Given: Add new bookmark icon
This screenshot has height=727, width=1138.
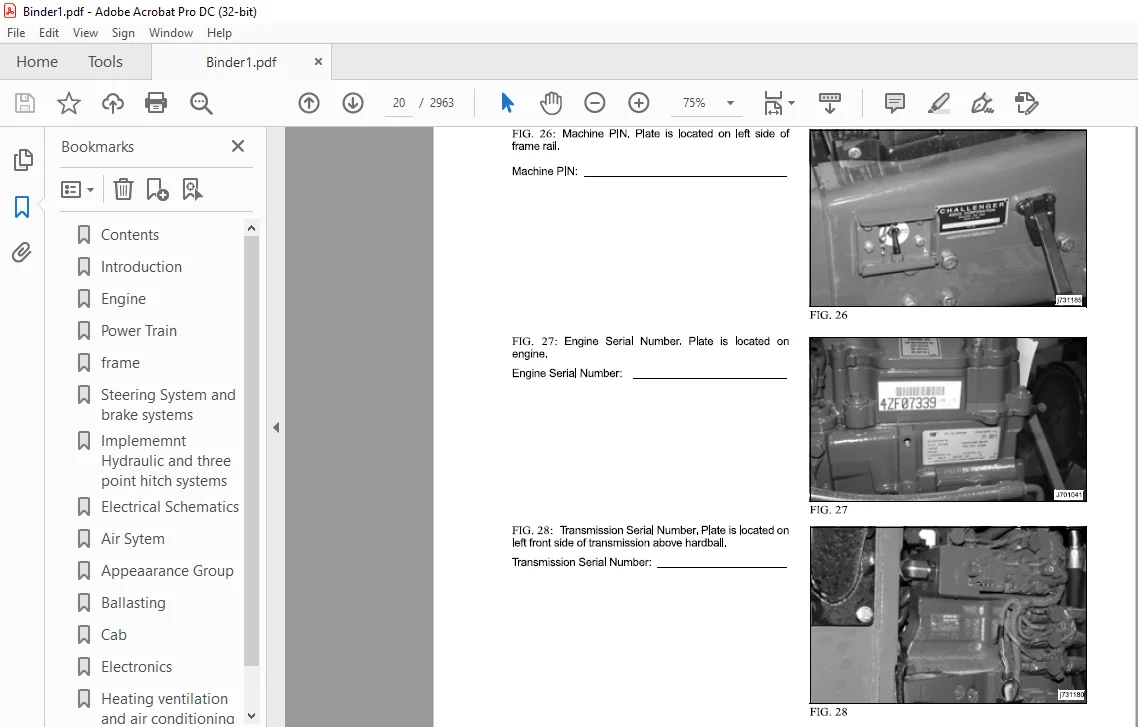Looking at the screenshot, I should coord(157,189).
